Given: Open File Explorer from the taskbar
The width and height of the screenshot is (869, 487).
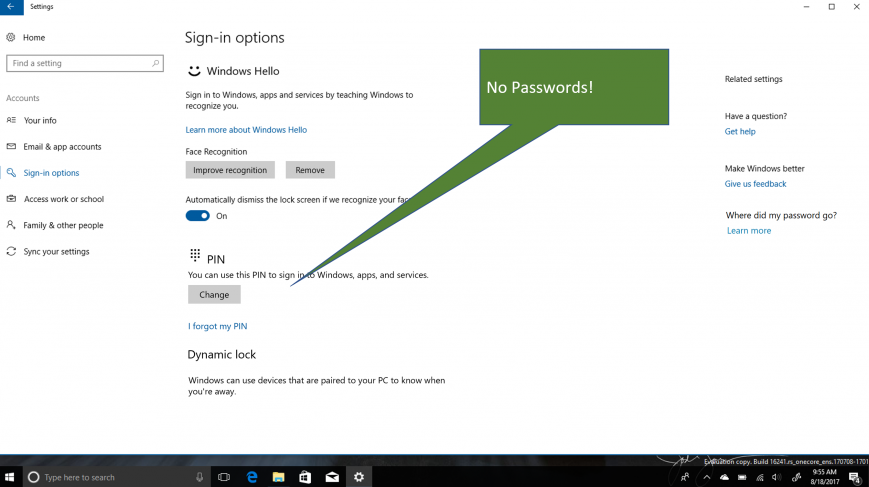Looking at the screenshot, I should click(x=279, y=477).
